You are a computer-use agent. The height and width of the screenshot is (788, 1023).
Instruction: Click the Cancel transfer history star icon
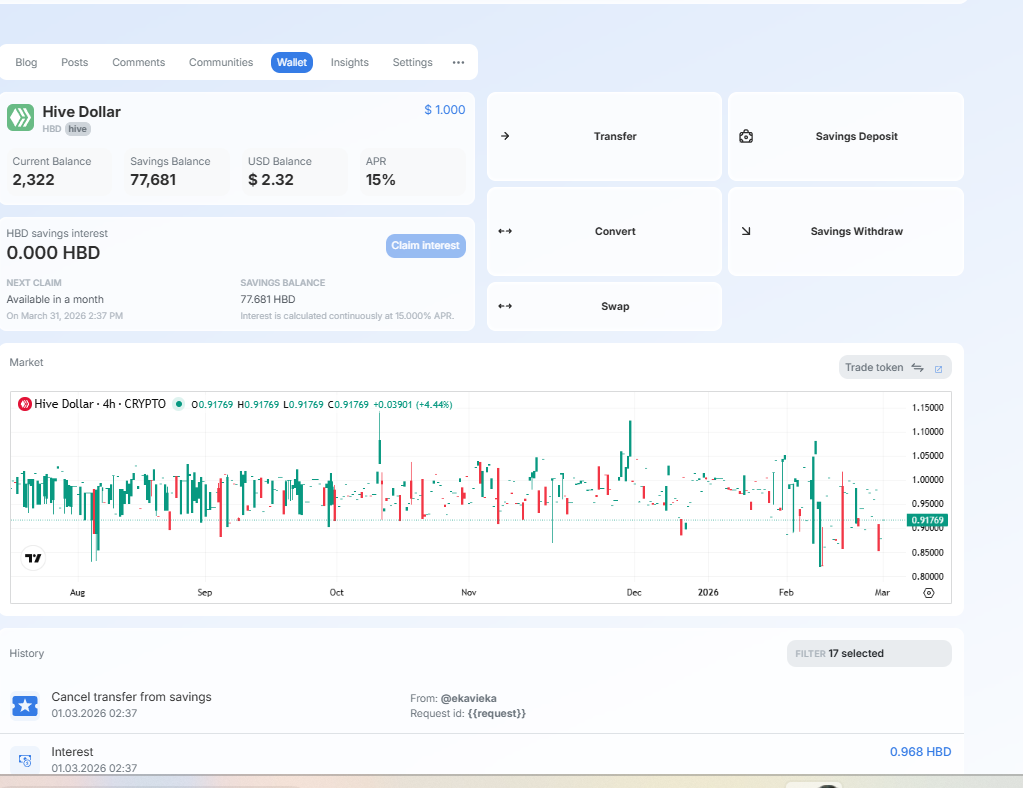[25, 706]
